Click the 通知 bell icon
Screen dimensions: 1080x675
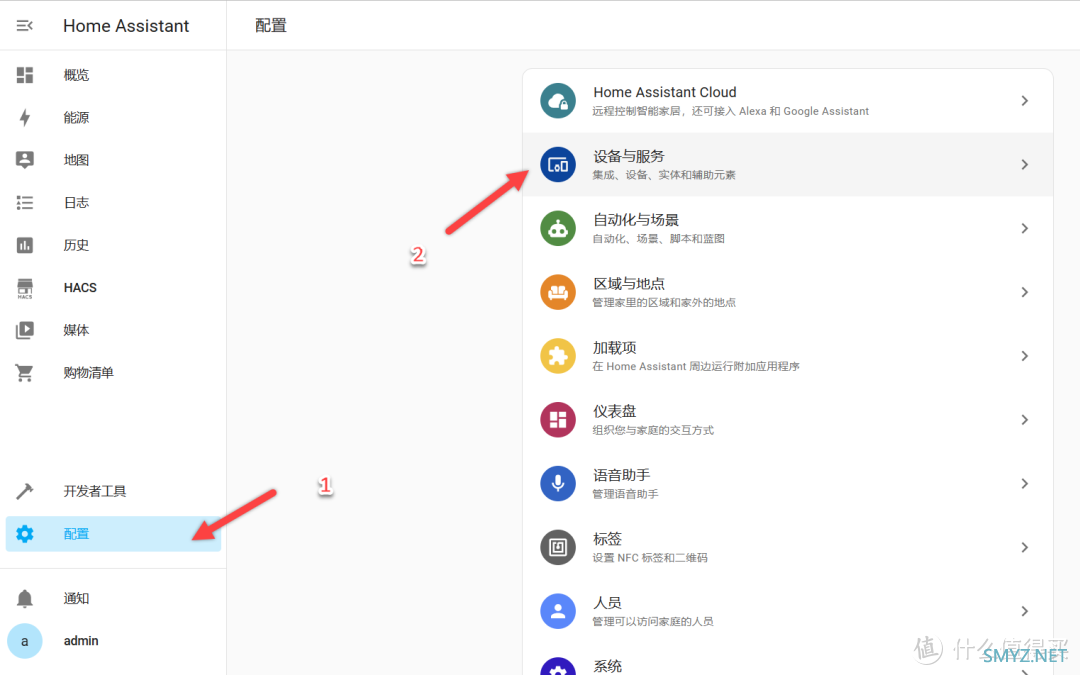click(x=25, y=599)
